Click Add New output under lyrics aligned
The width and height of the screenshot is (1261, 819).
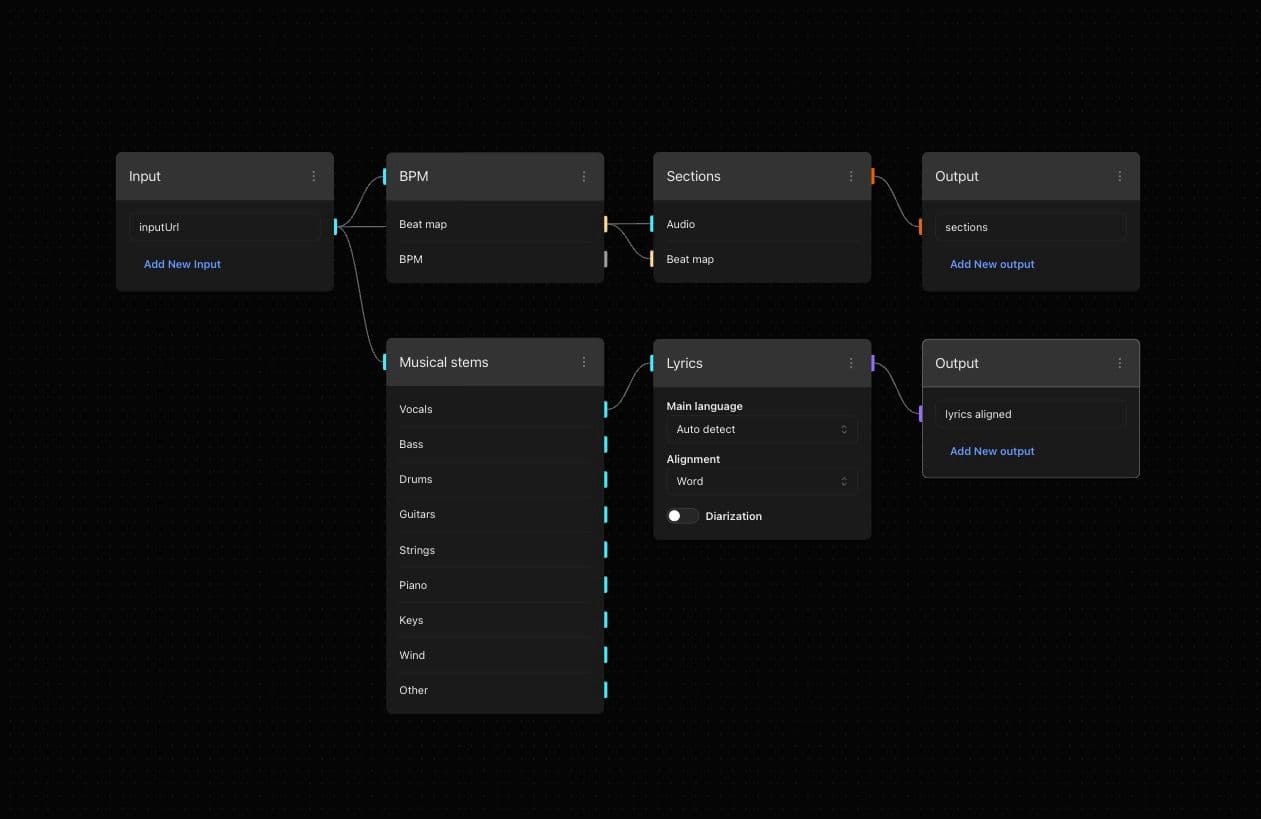click(x=992, y=451)
